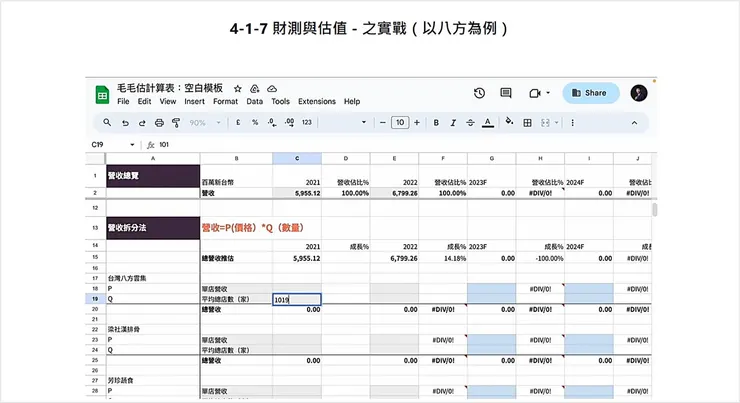Select the 14.18% growth cell
The image size is (740, 403).
click(443, 259)
